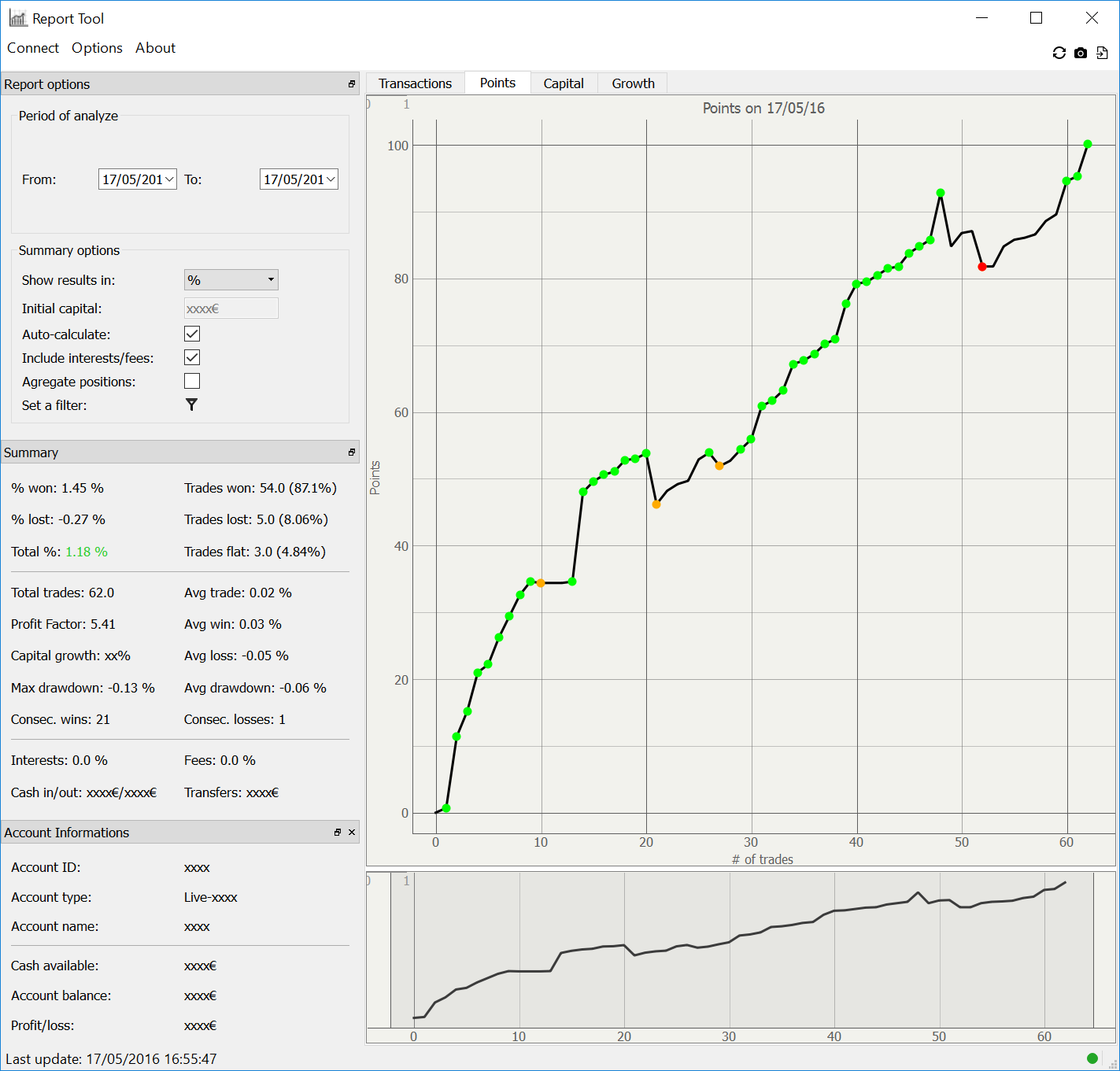Viewport: 1120px width, 1071px height.
Task: Click the 'Max drawdown: -0.13 %' text
Action: [83, 688]
